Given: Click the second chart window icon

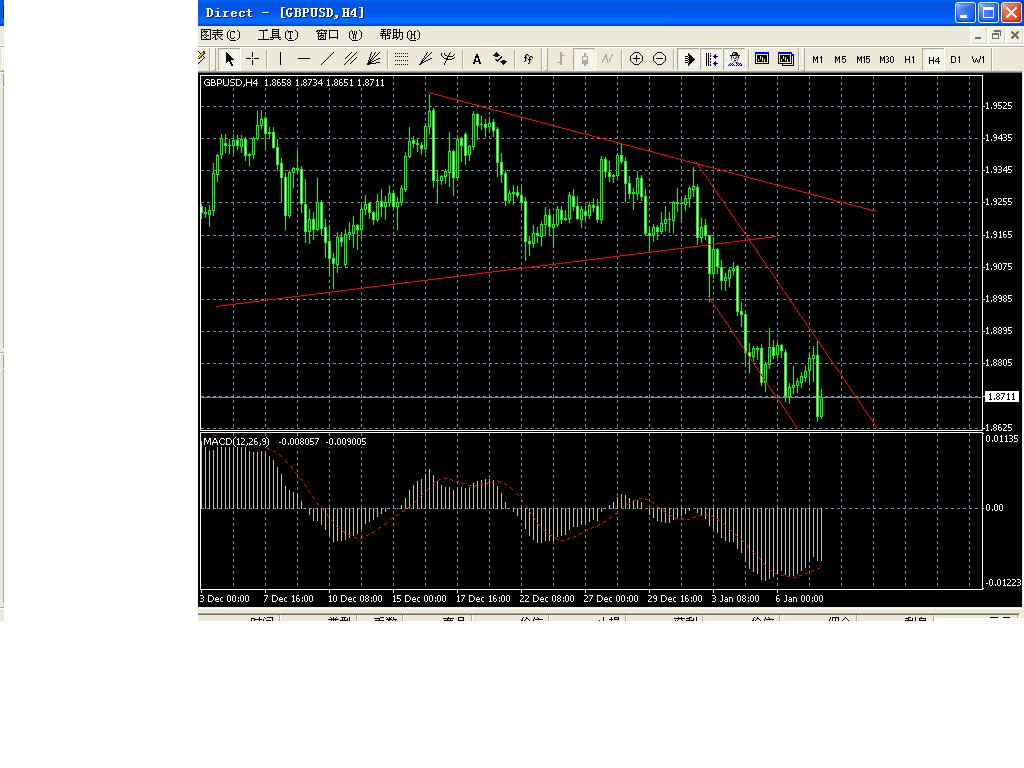Looking at the screenshot, I should click(786, 59).
